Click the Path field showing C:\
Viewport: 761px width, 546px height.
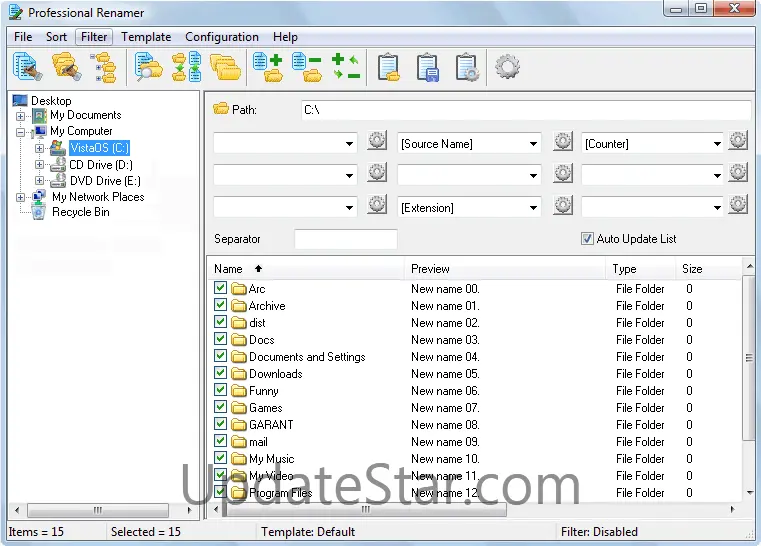pos(526,110)
